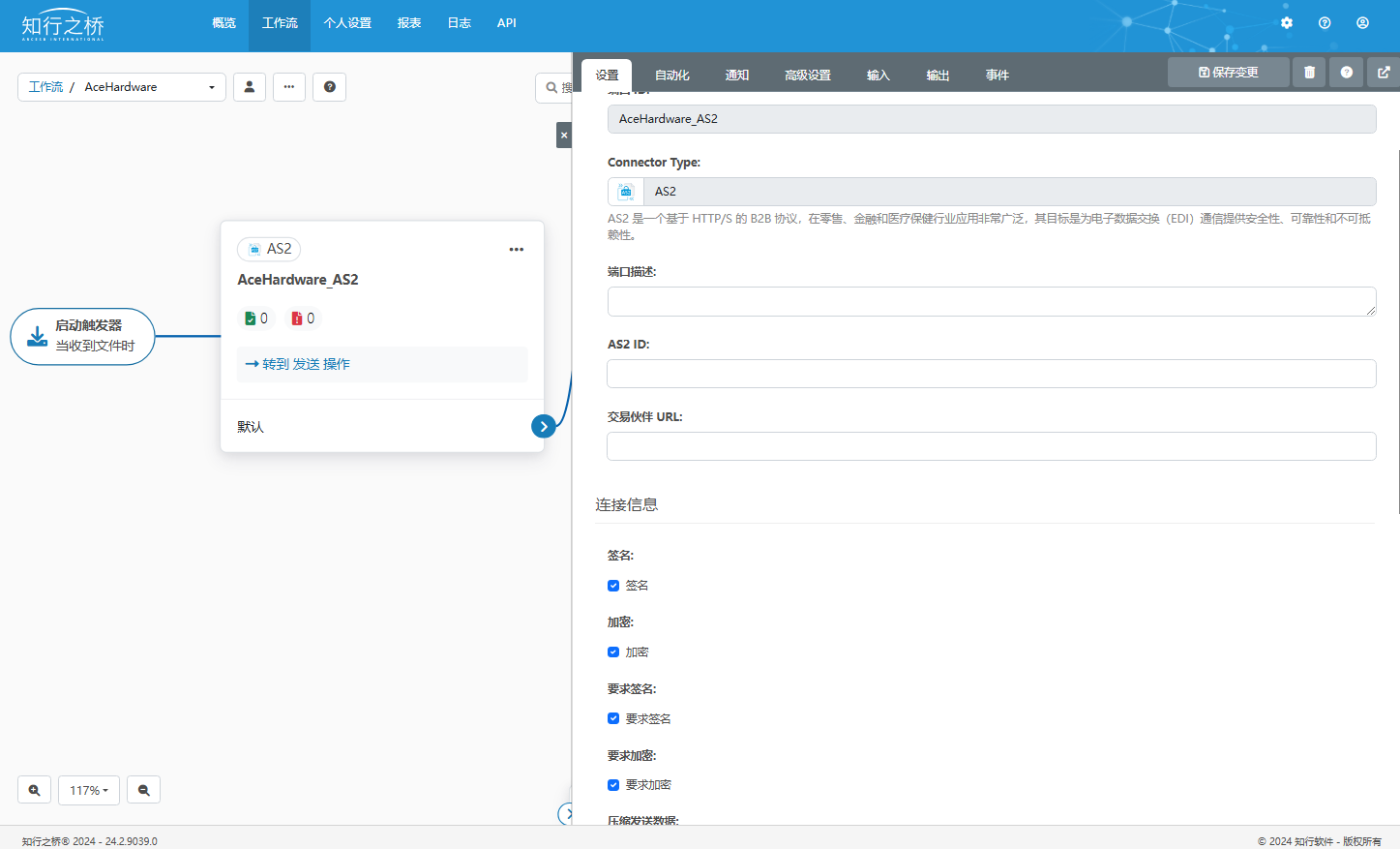This screenshot has height=849, width=1400.
Task: Open the help icon in top navigation
Action: point(1325,23)
